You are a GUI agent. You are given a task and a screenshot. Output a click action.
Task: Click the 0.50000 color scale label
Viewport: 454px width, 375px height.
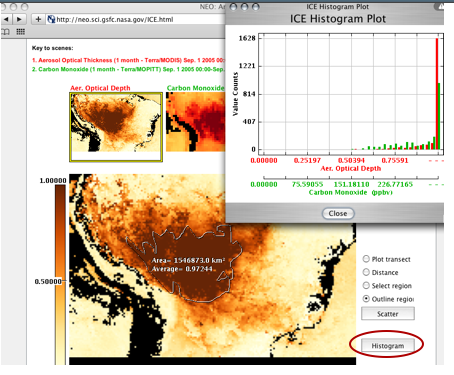48,282
